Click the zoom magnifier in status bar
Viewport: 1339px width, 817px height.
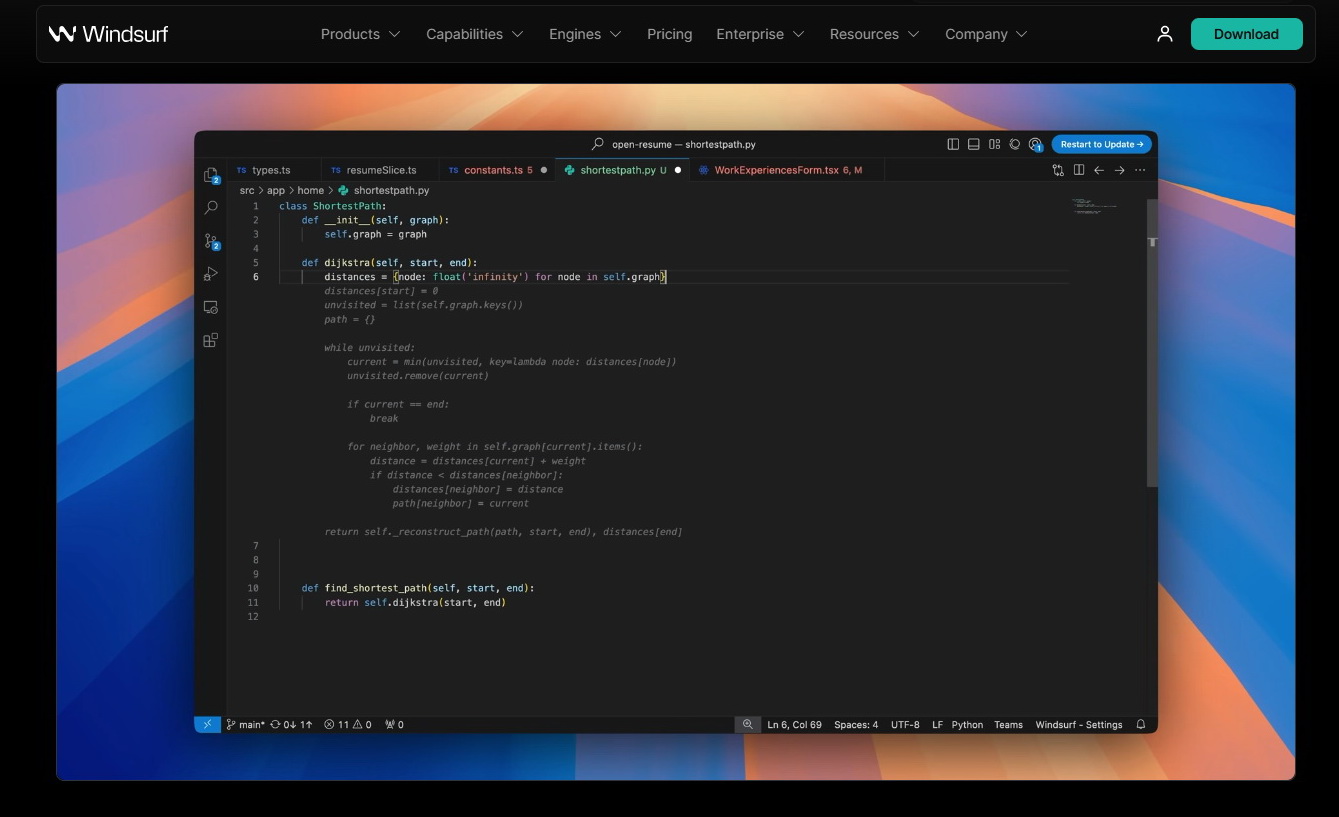click(747, 724)
